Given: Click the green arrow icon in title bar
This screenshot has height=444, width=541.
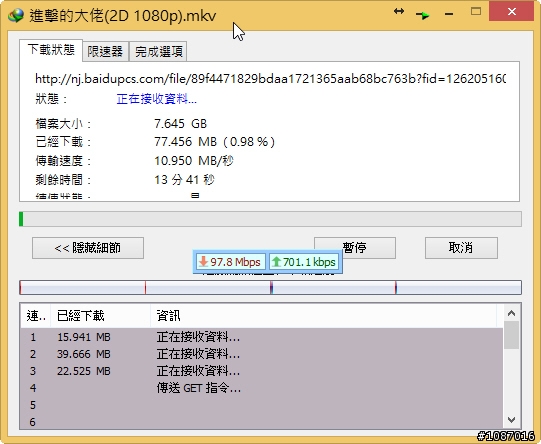Looking at the screenshot, I should [x=423, y=15].
